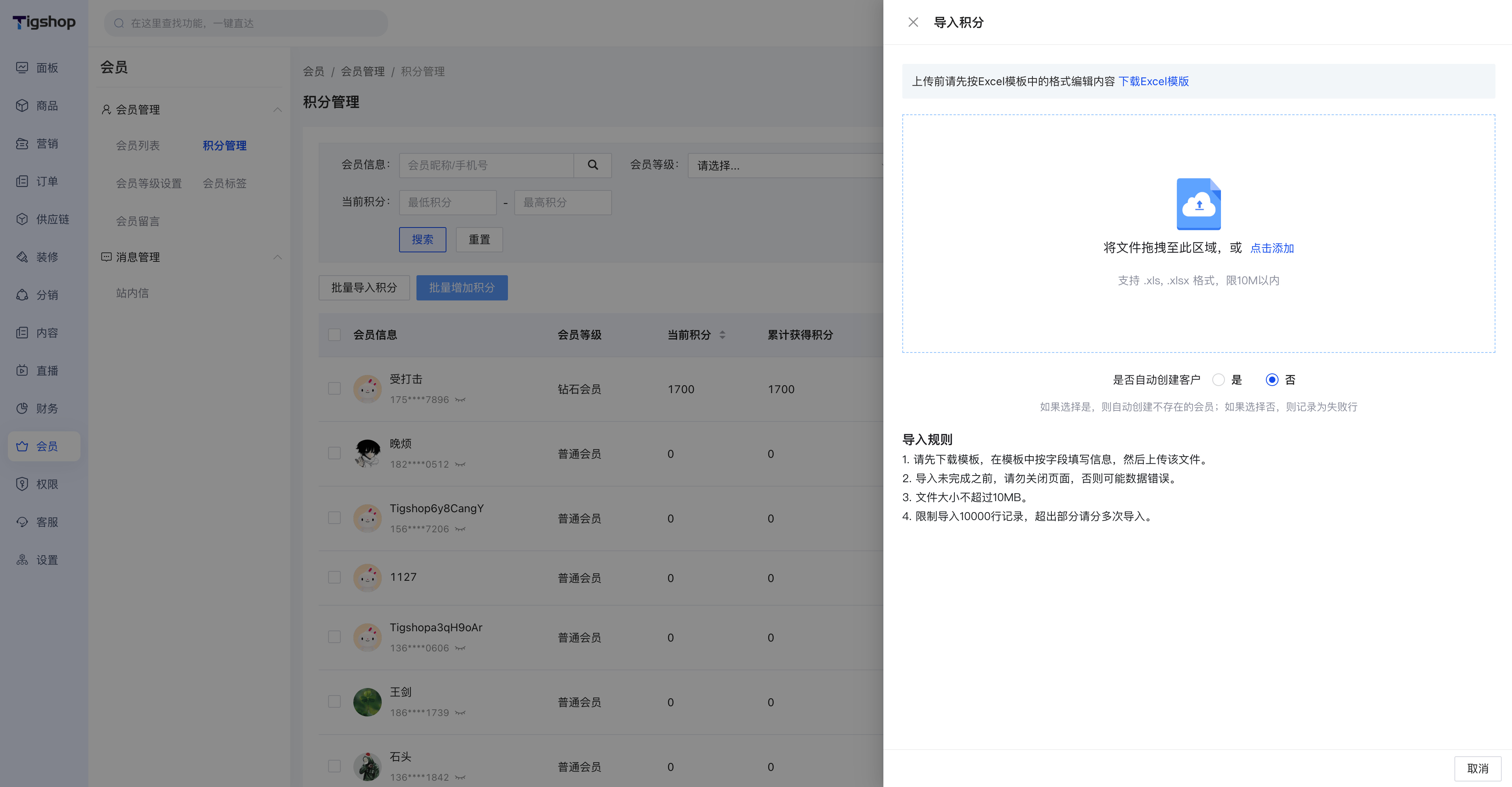Check the row checkbox for Tigshopa3qH9oAr
Image resolution: width=1512 pixels, height=787 pixels.
[334, 637]
